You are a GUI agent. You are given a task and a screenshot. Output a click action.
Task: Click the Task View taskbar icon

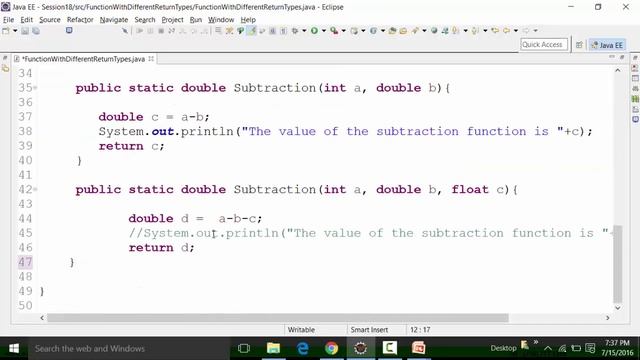point(244,348)
